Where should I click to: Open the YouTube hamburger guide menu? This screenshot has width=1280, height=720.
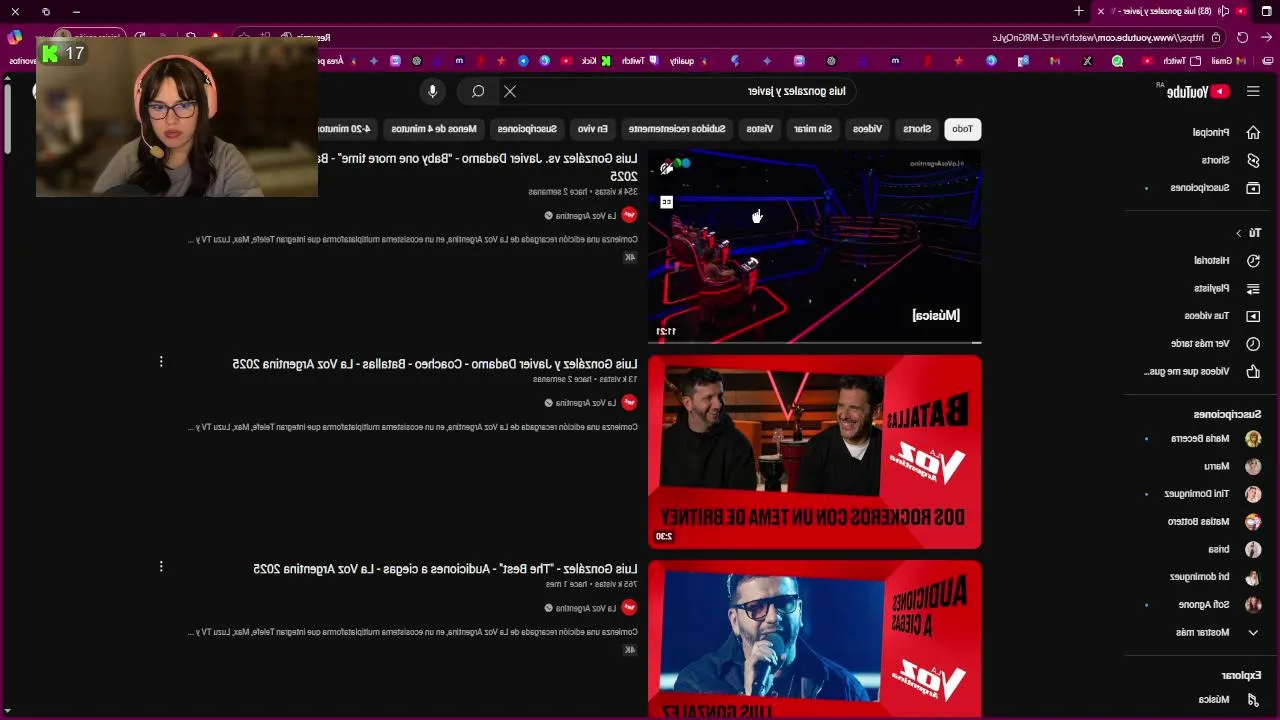pos(1253,91)
